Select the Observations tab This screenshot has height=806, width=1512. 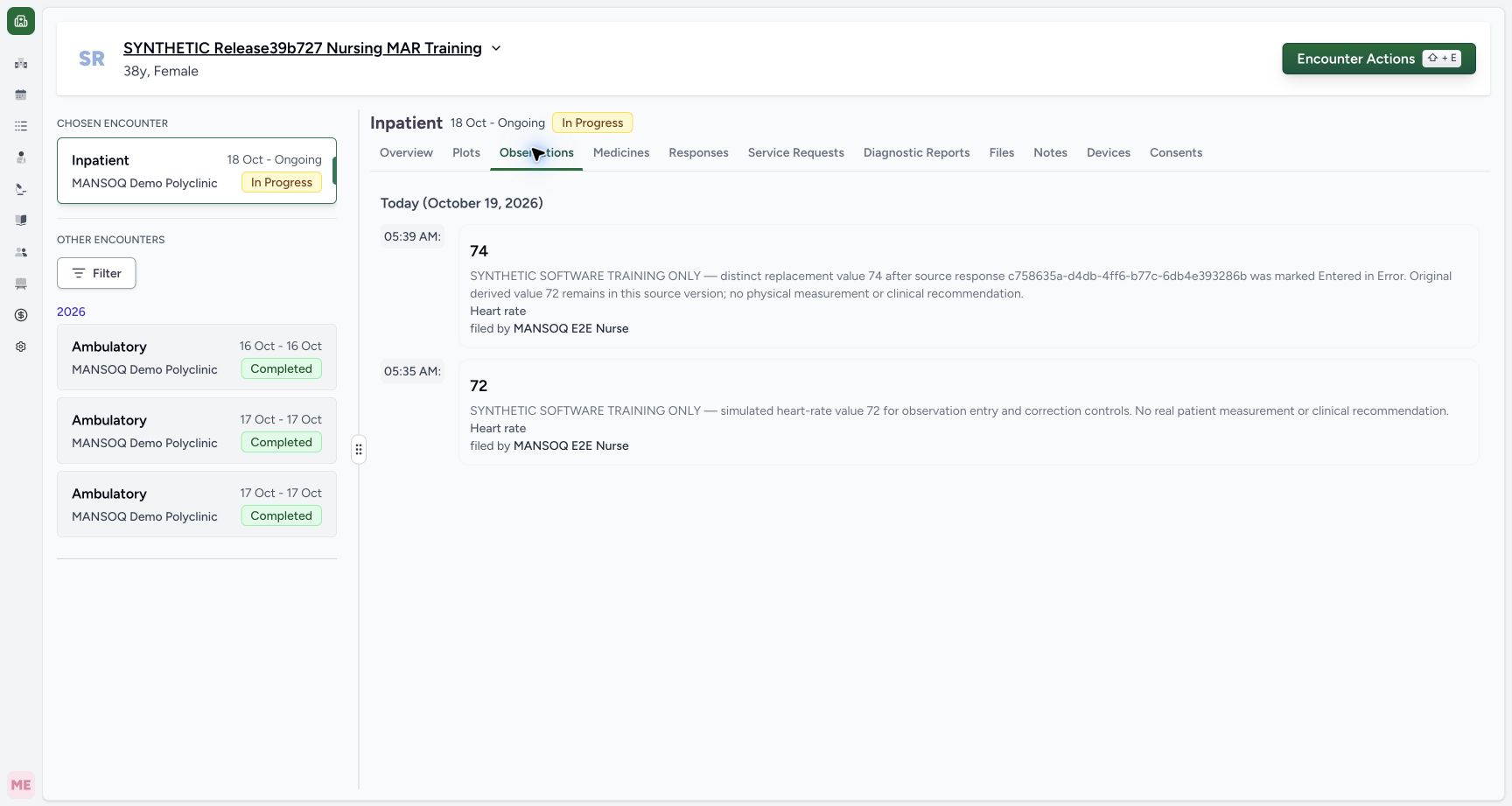(x=536, y=152)
